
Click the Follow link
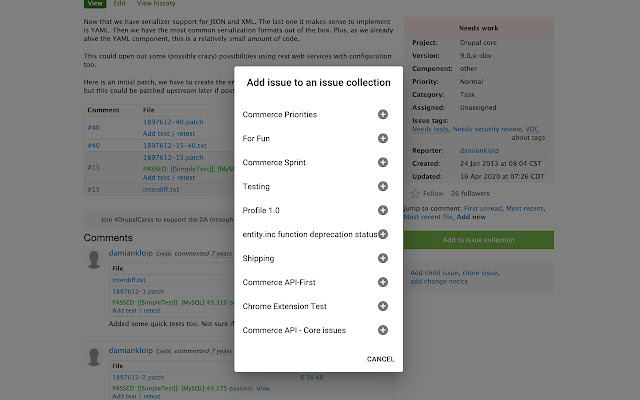(x=433, y=193)
